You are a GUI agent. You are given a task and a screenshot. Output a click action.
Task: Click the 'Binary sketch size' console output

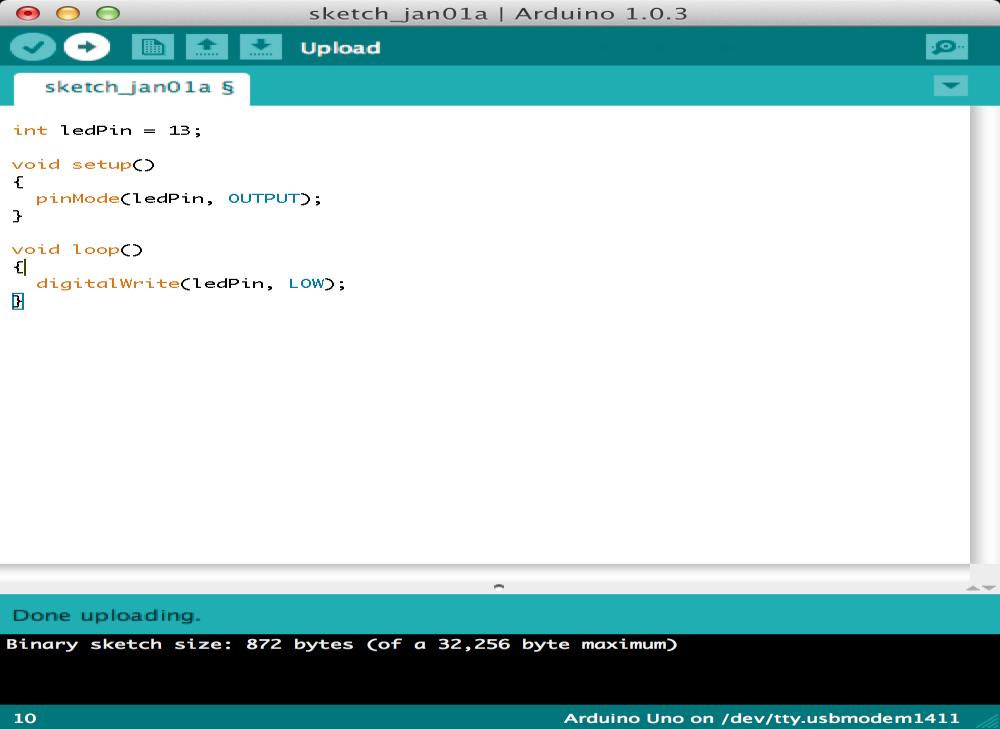pos(342,644)
